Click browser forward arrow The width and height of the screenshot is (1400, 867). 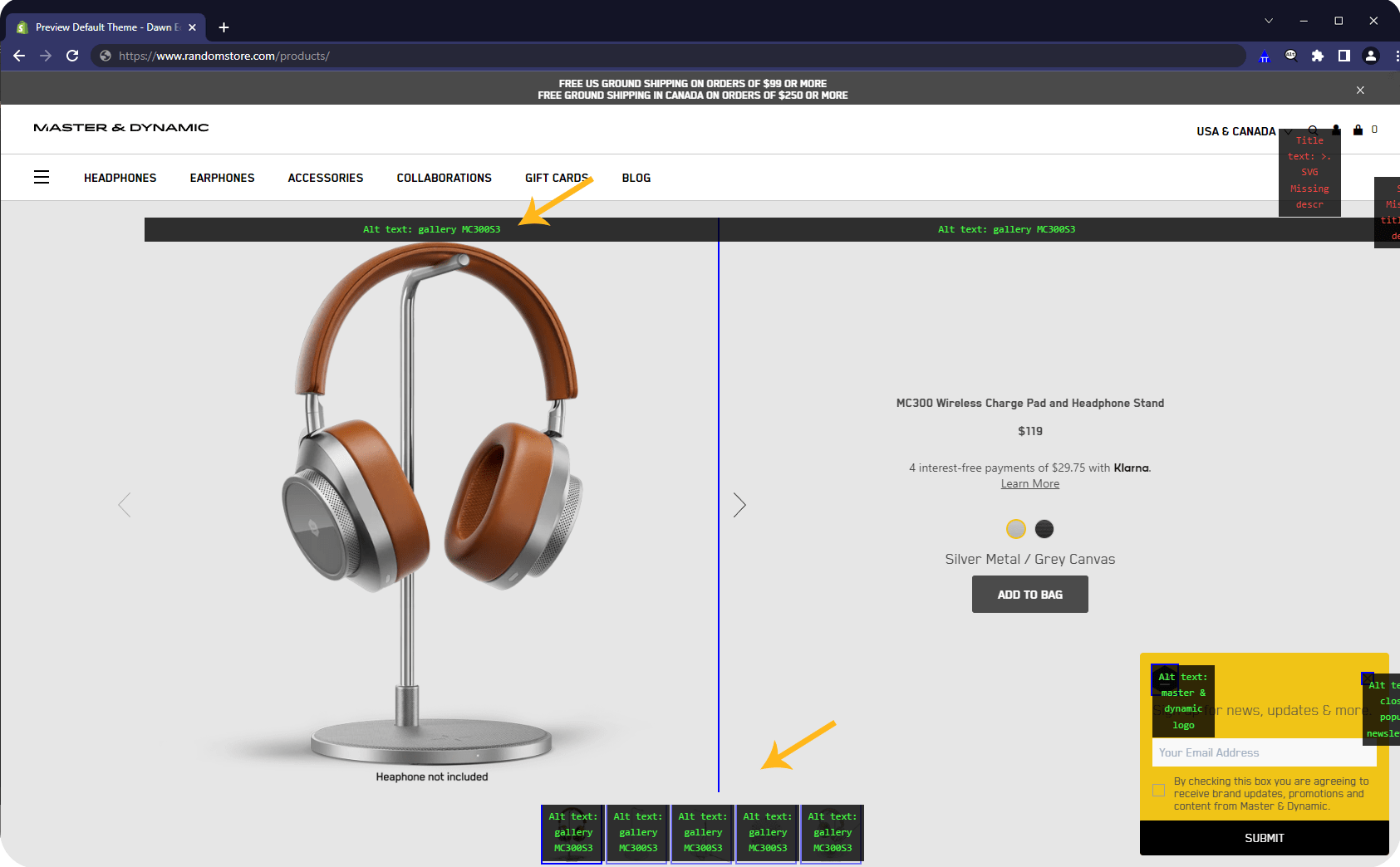pyautogui.click(x=46, y=56)
